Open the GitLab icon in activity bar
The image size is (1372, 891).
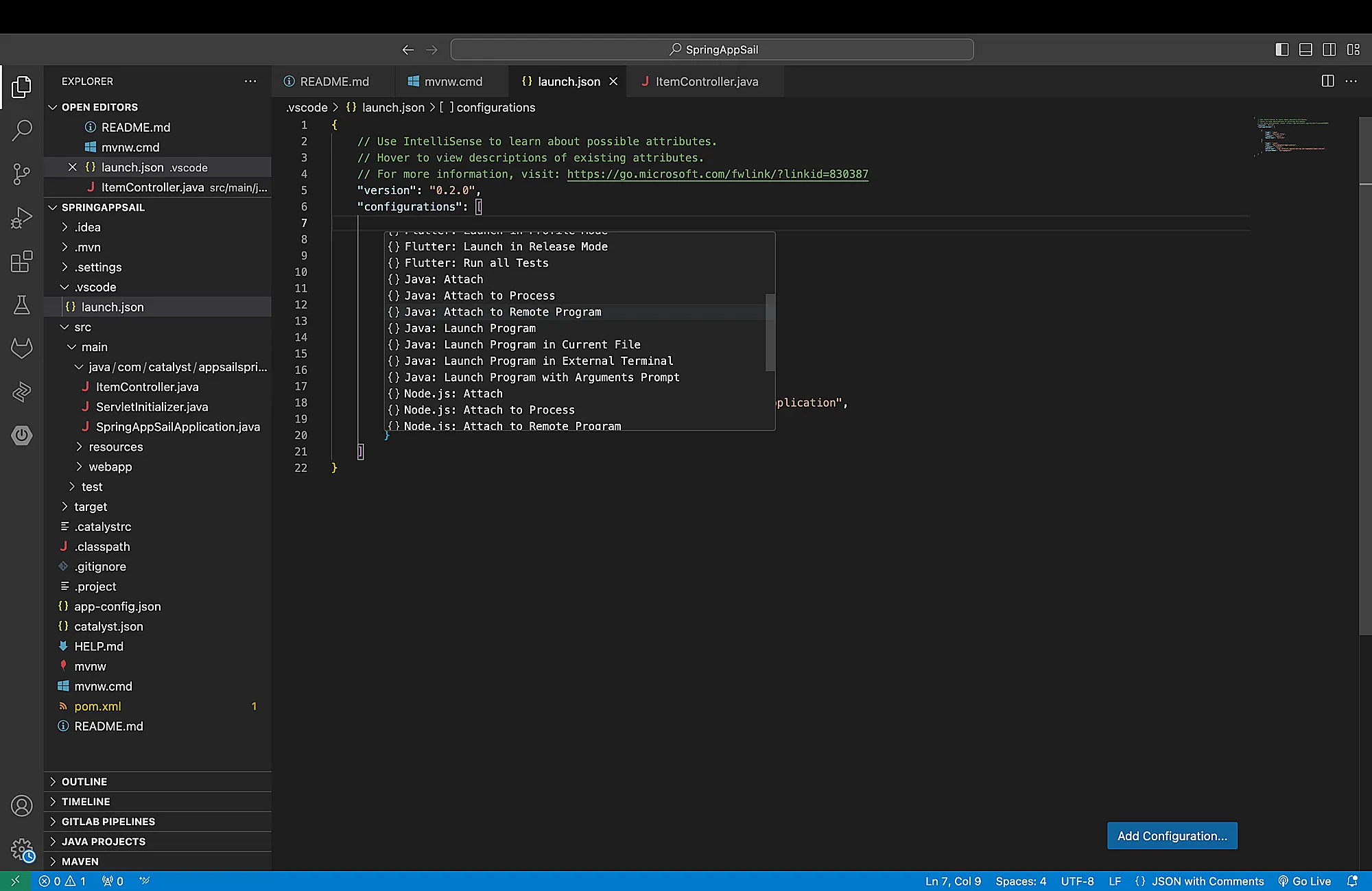(22, 348)
